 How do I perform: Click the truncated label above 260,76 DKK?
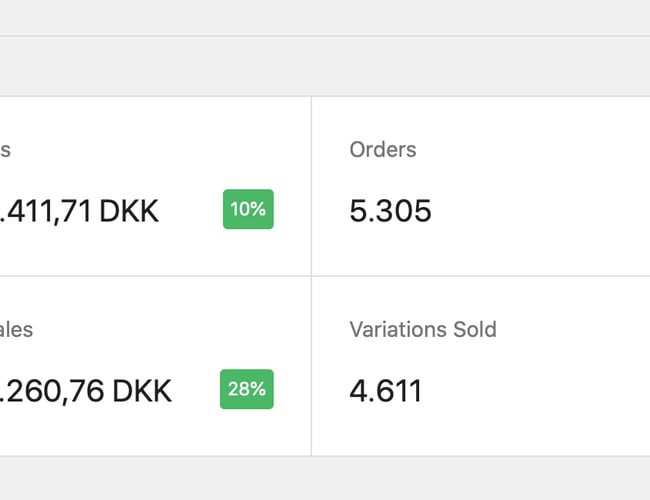point(16,330)
